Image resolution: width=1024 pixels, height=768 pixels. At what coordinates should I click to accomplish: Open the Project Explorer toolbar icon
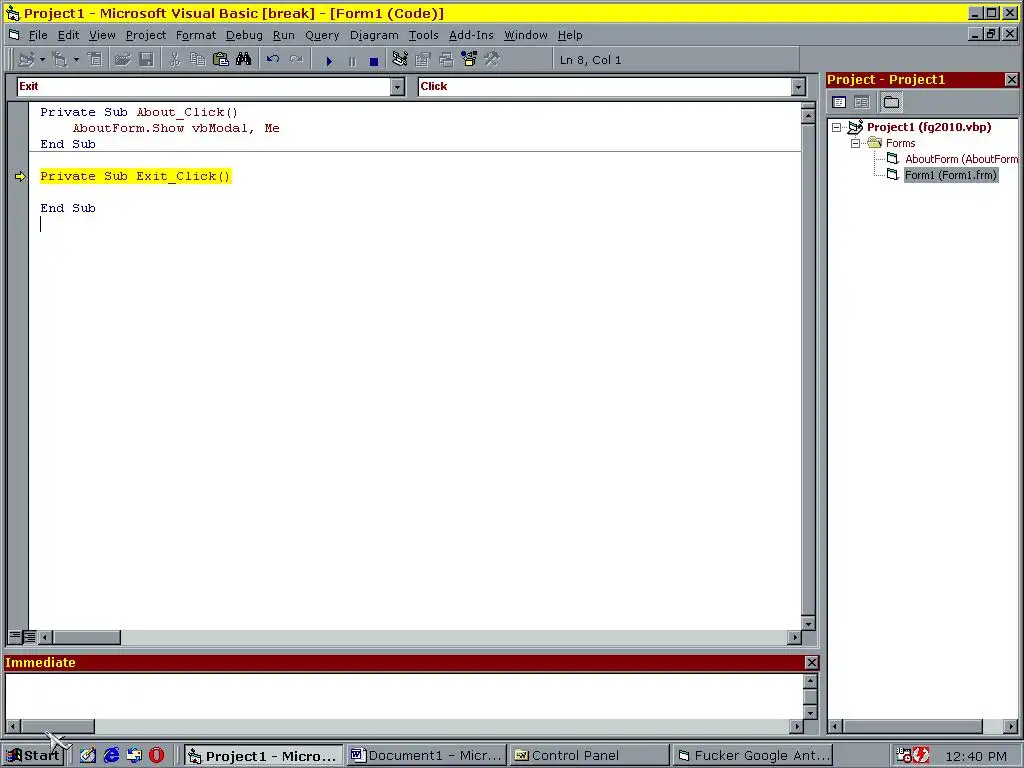click(400, 60)
